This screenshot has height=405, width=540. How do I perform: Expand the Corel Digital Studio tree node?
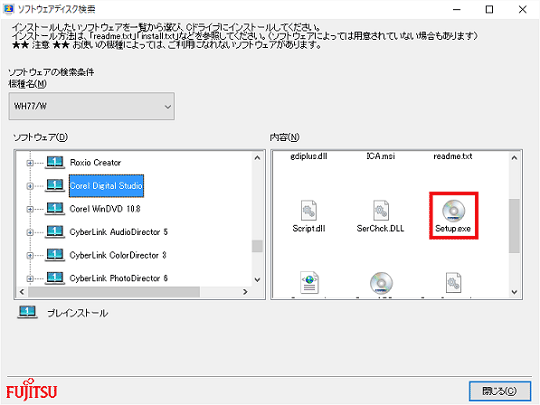tap(30, 186)
